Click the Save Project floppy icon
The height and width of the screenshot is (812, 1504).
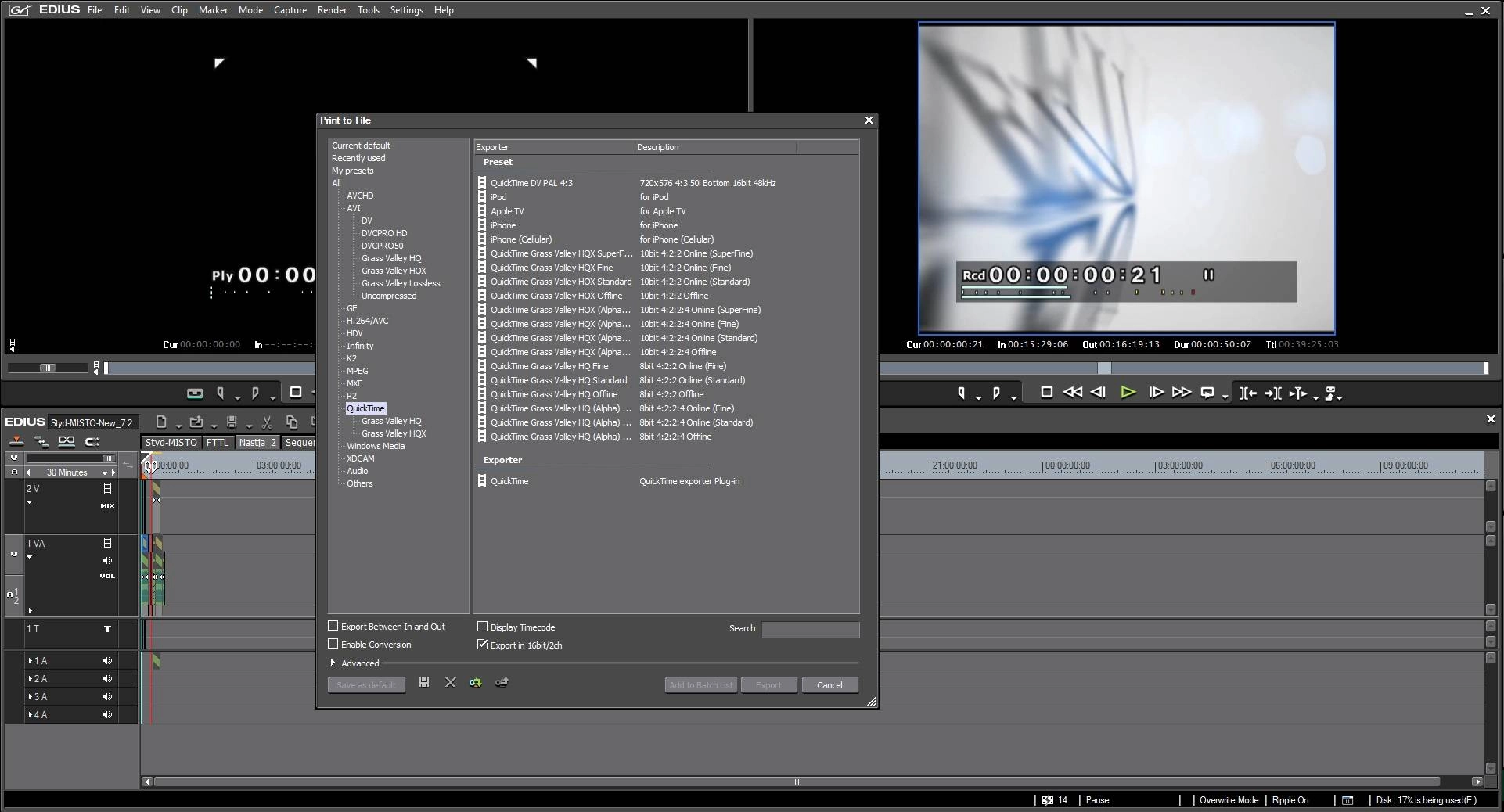(x=232, y=422)
